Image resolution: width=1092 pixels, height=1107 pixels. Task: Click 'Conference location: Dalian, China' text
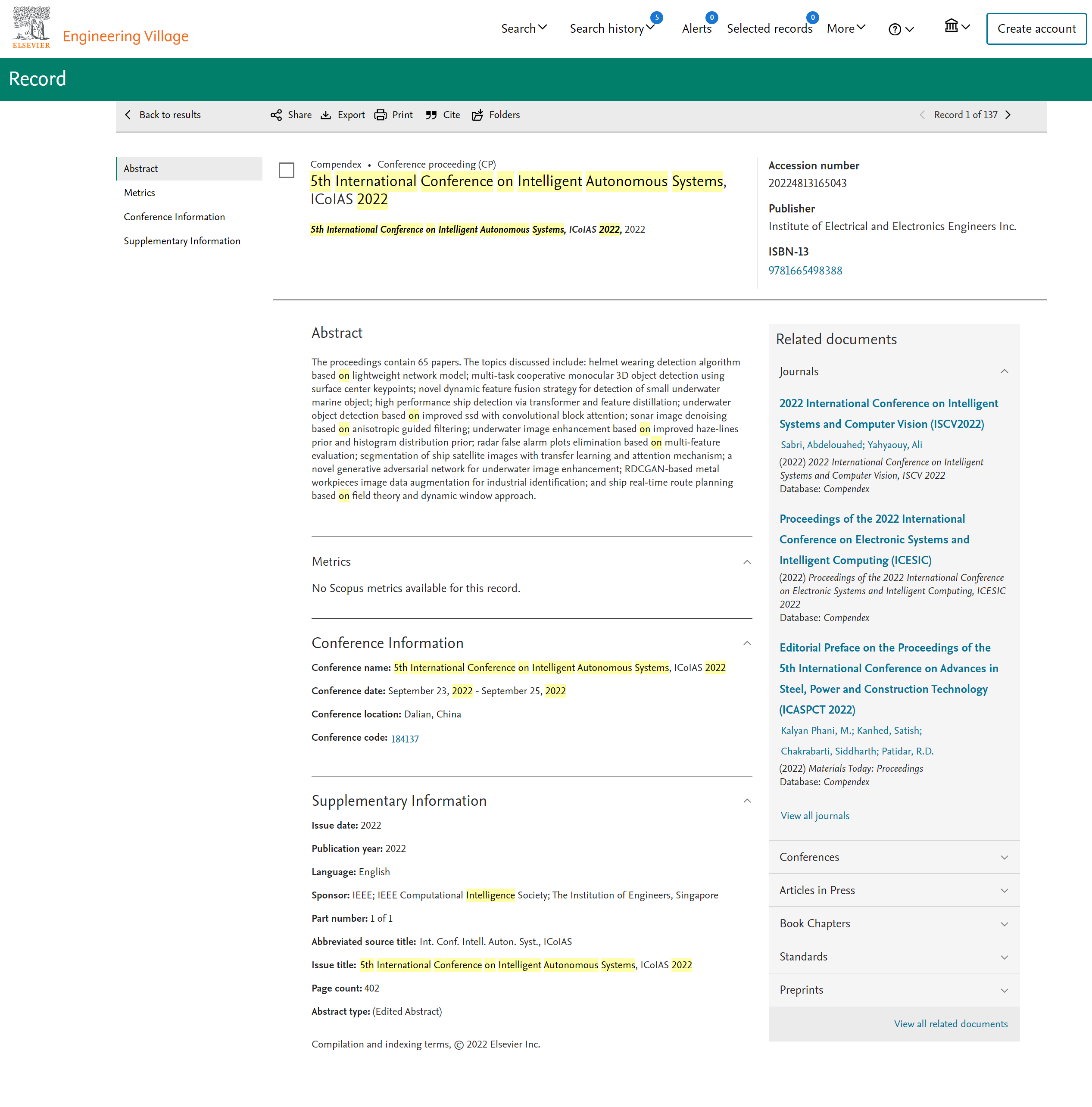[x=386, y=714]
